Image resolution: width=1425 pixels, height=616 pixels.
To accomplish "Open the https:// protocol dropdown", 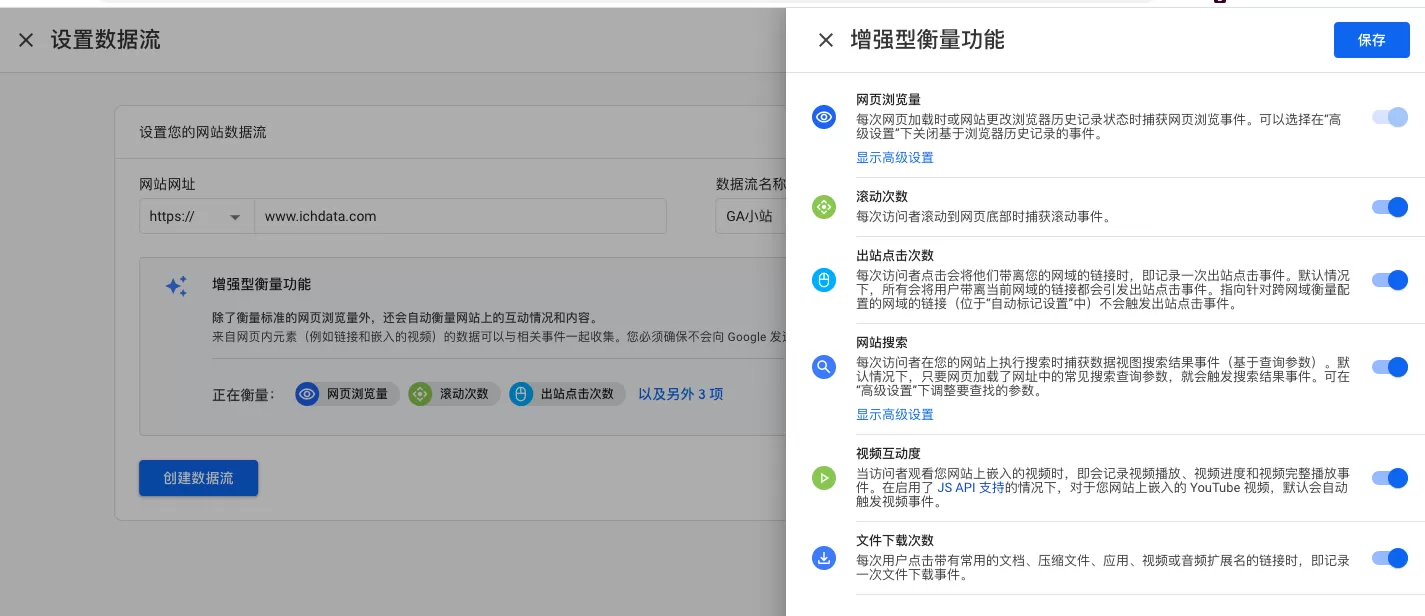I will (196, 216).
